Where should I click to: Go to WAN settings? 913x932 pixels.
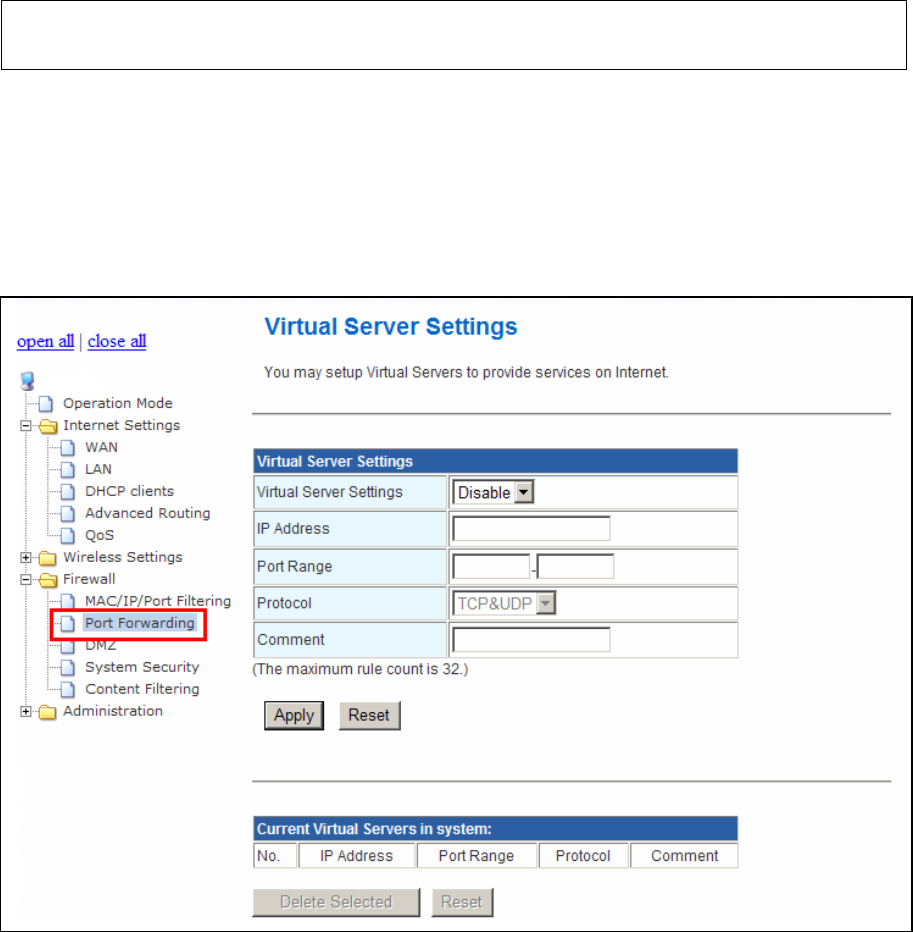(x=101, y=448)
